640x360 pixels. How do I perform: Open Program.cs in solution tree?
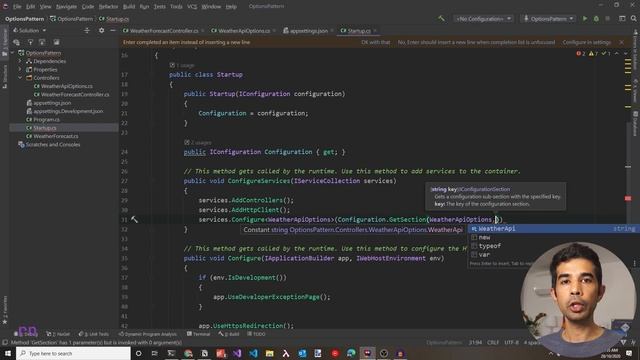pyautogui.click(x=46, y=120)
